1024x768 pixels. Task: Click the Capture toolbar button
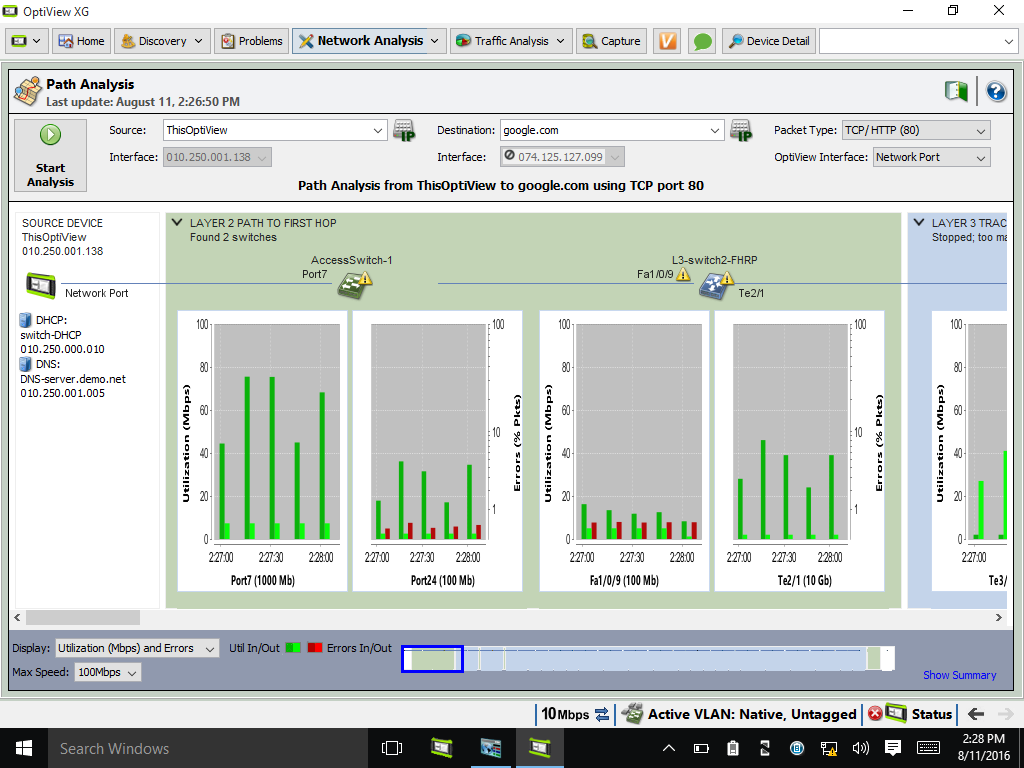[x=611, y=41]
